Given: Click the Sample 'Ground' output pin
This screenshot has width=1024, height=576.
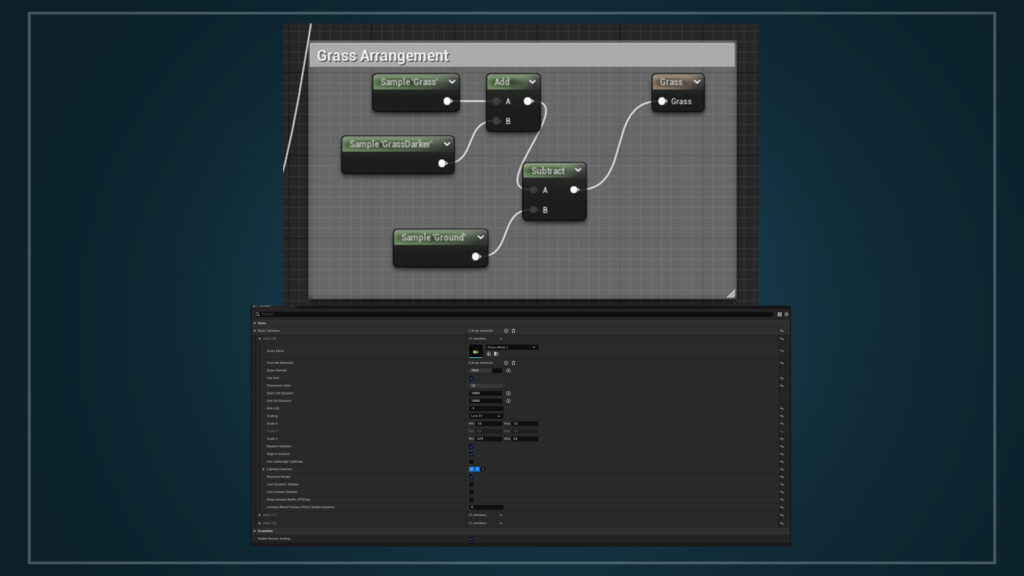Looking at the screenshot, I should click(x=476, y=257).
